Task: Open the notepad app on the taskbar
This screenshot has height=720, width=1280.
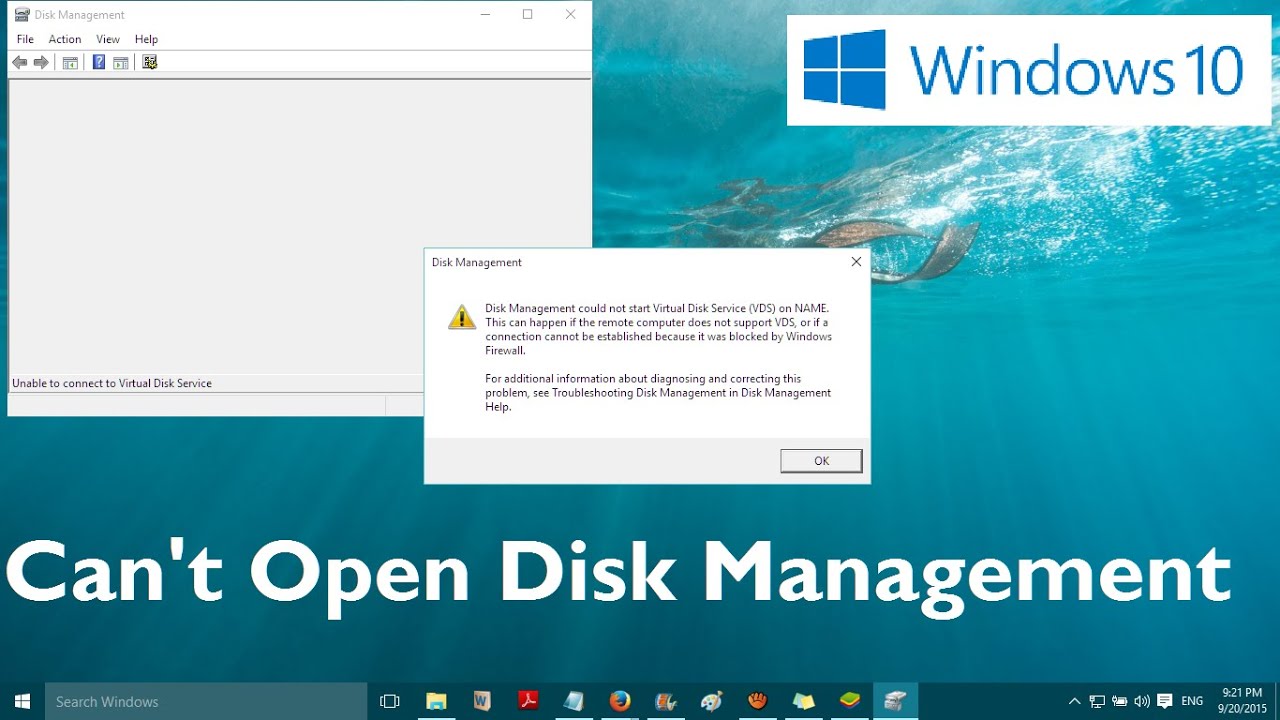Action: pos(574,701)
